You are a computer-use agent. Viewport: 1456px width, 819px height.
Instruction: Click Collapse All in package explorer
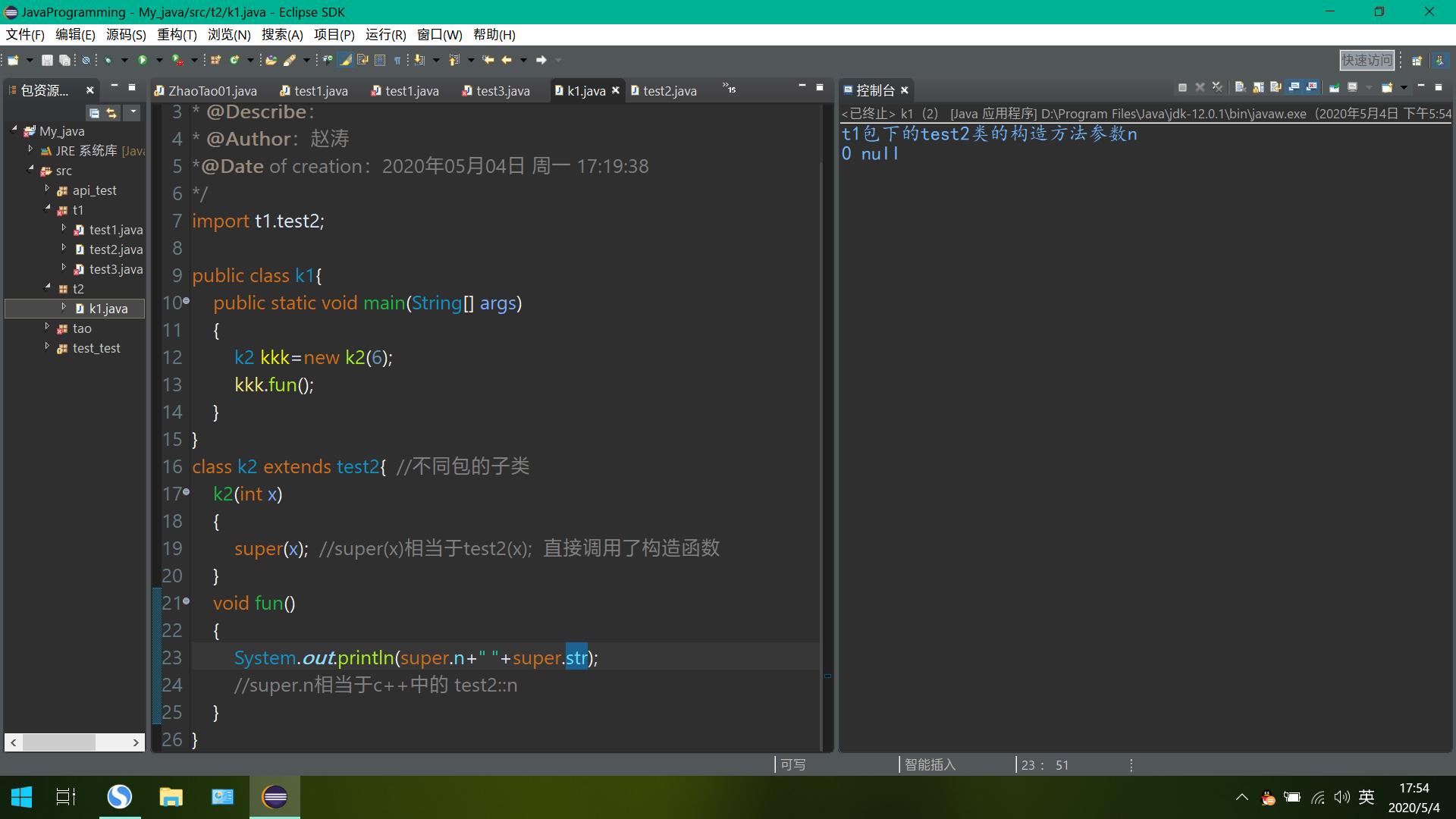click(94, 113)
